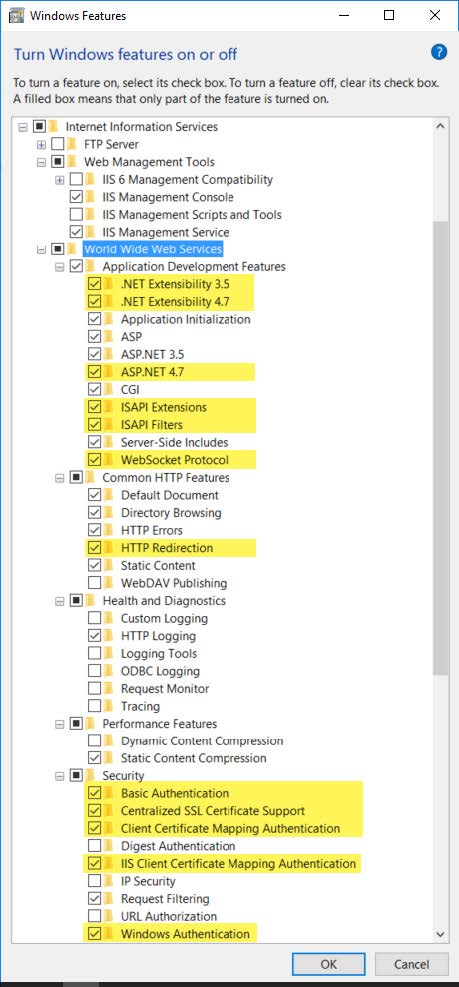Select the HTTP Errors label
The width and height of the screenshot is (459, 987).
(152, 531)
